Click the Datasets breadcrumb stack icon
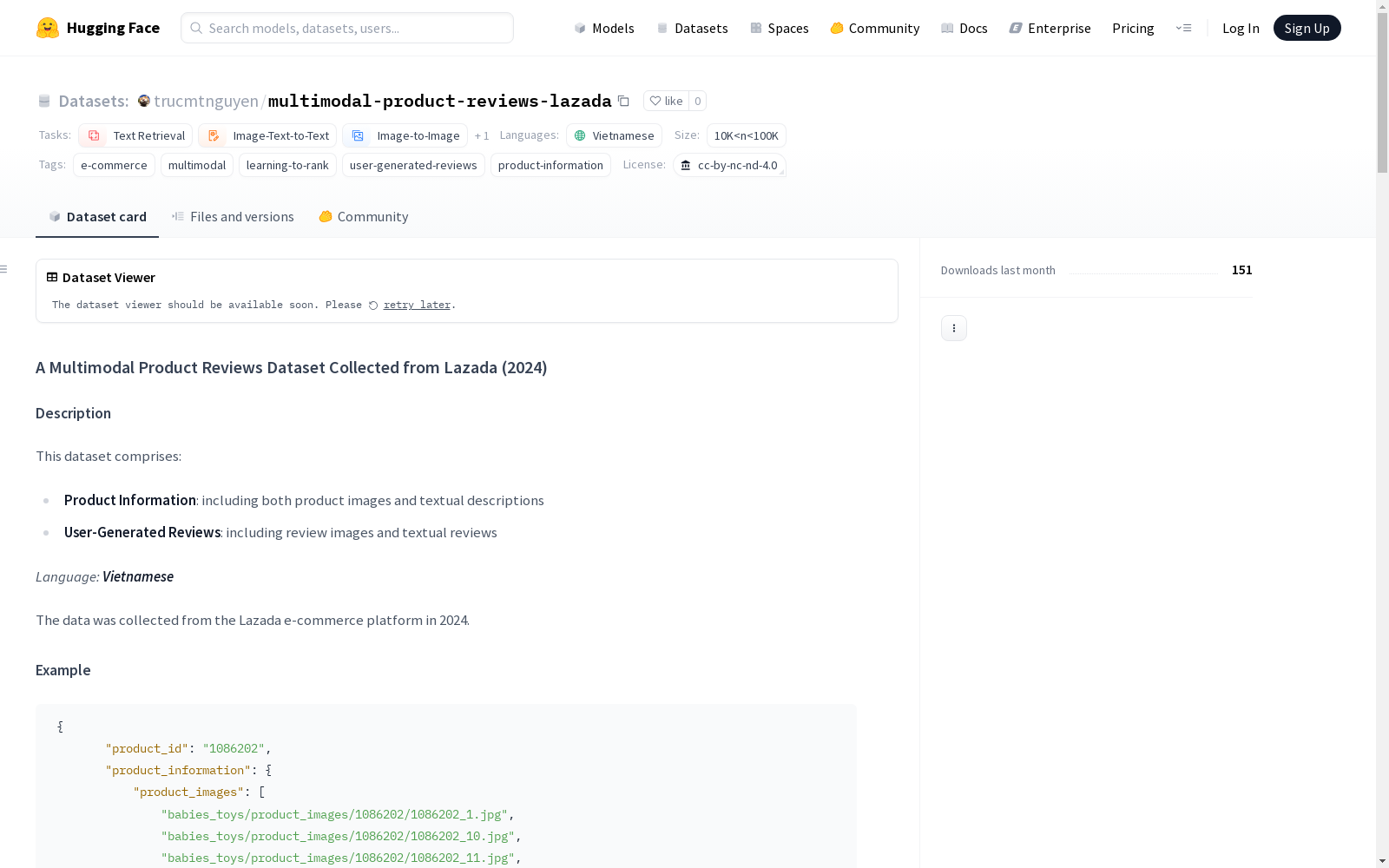This screenshot has width=1389, height=868. [44, 101]
